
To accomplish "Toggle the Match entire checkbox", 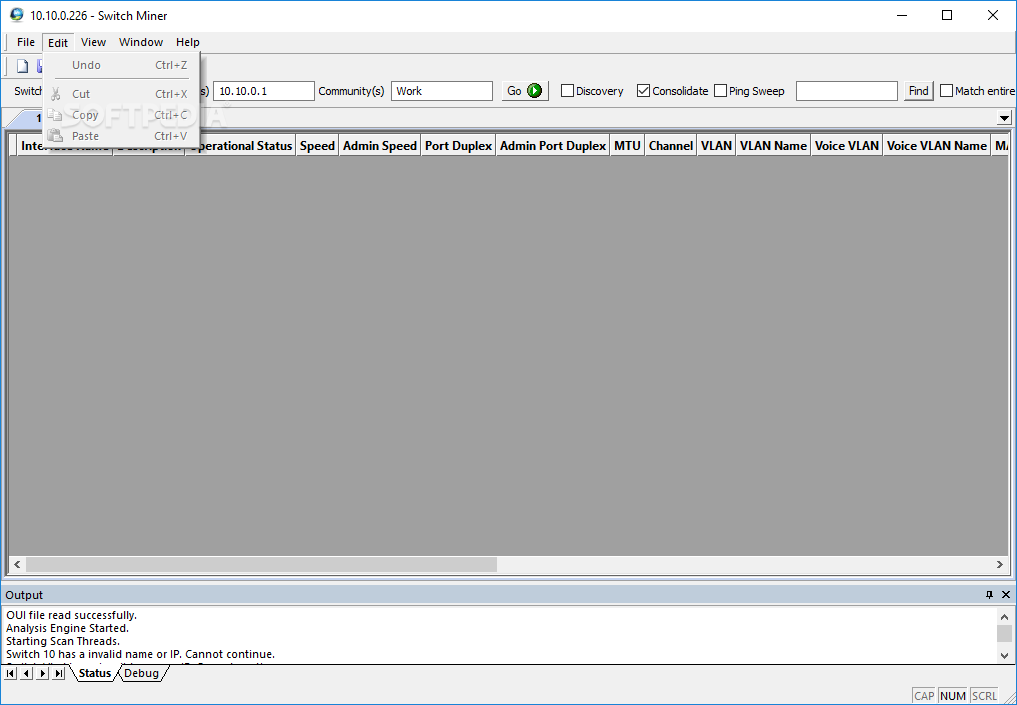I will [946, 91].
